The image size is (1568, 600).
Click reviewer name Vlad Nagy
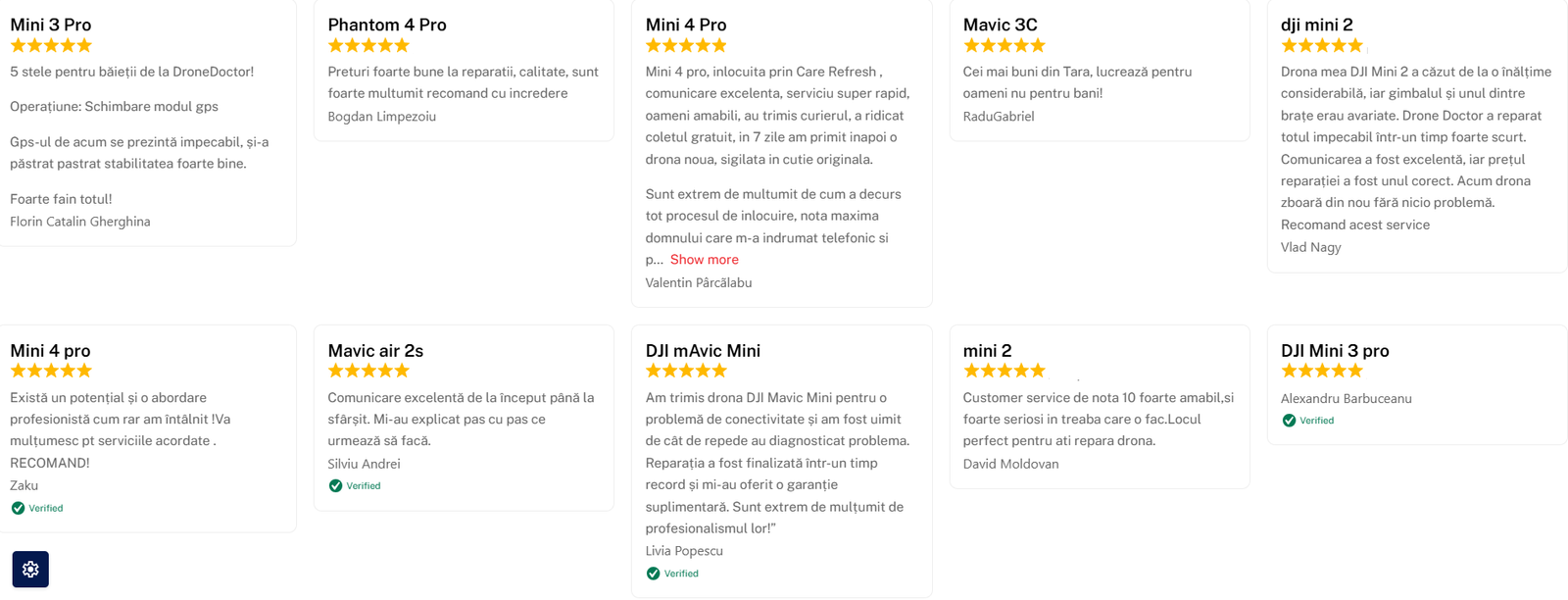pos(1311,247)
